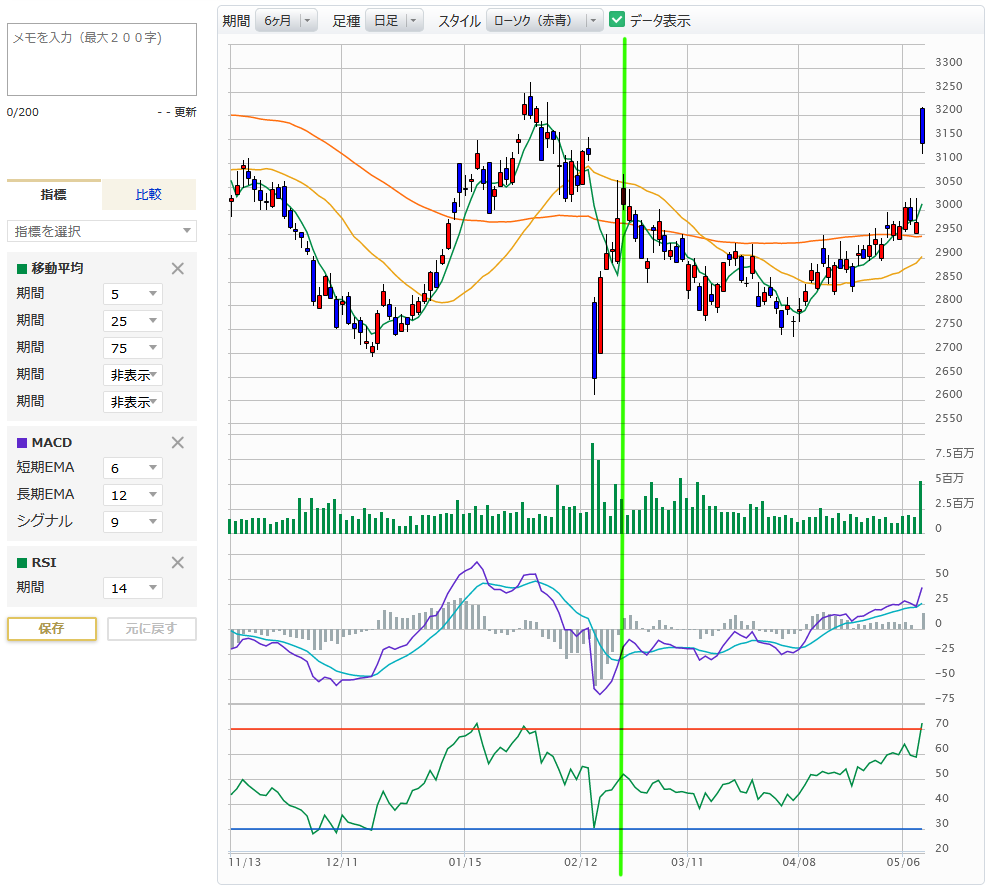Remove the 移動平均 indicator panel

(x=178, y=268)
